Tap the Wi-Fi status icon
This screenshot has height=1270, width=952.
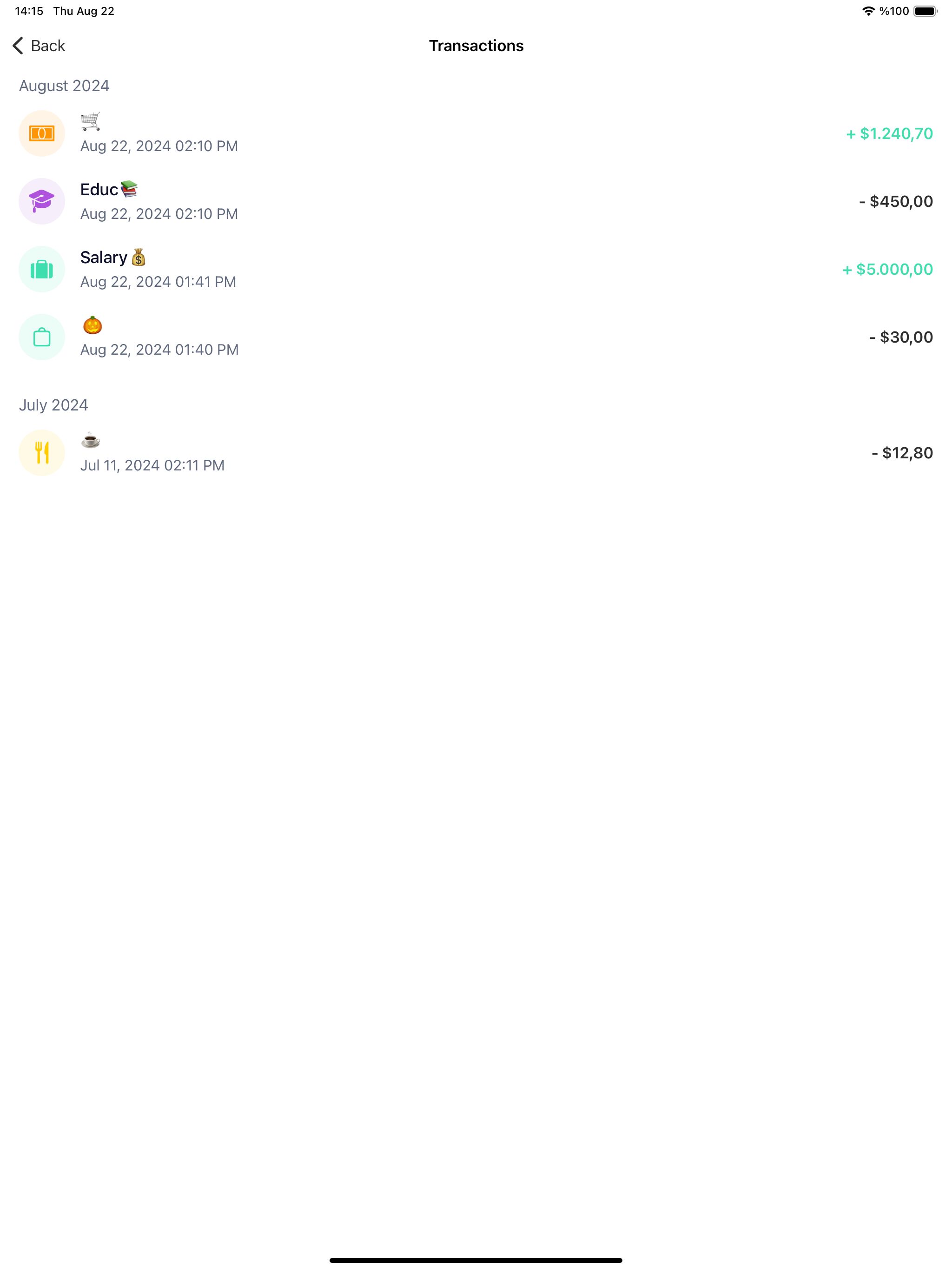(868, 11)
